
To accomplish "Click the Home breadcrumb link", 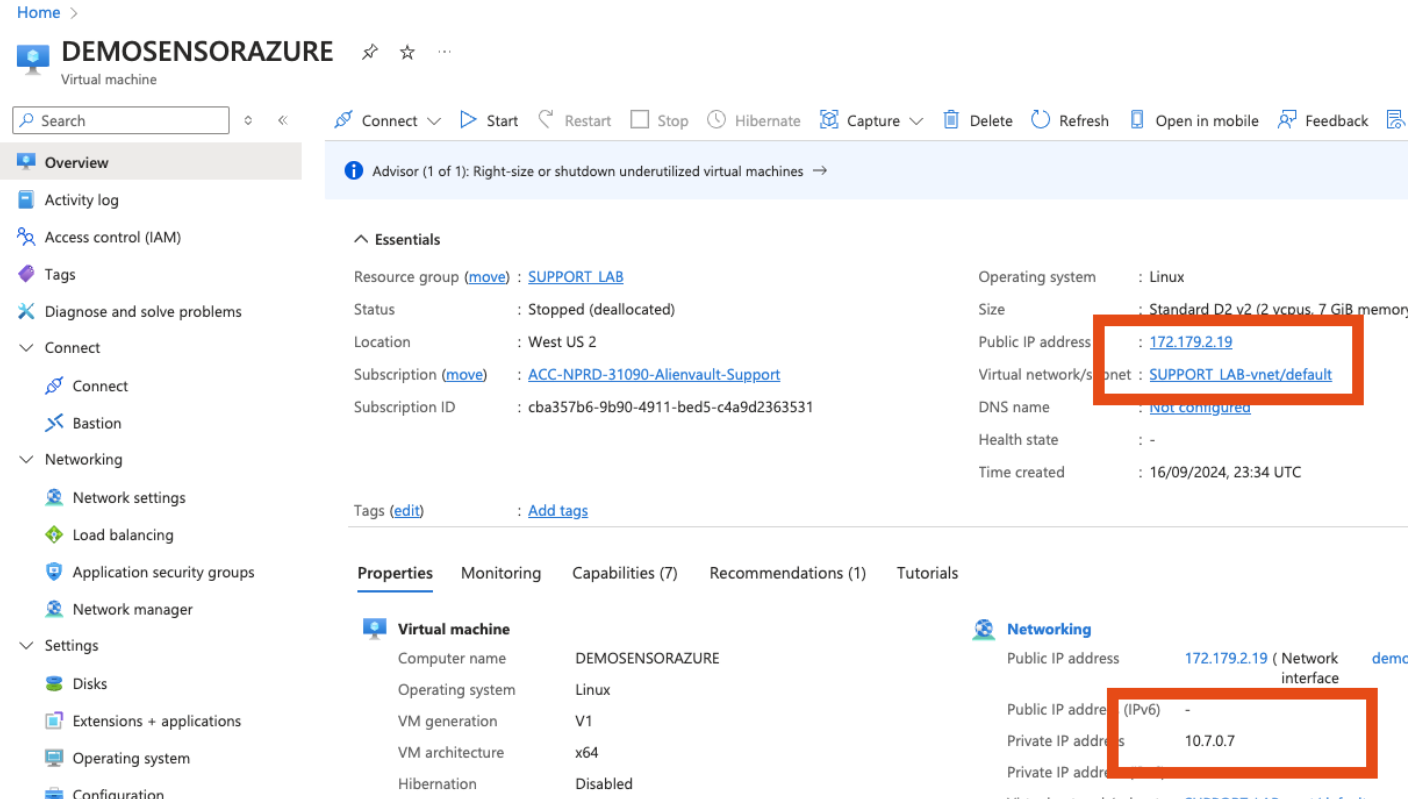I will point(39,13).
